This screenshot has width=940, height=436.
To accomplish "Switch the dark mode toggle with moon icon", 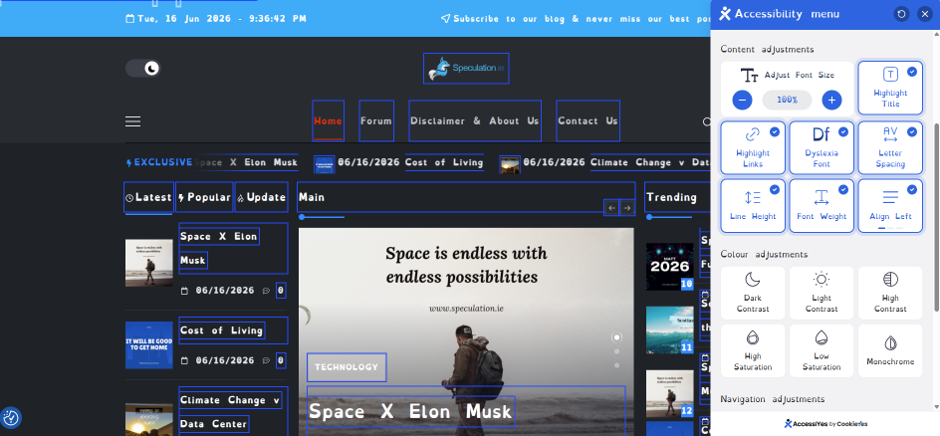I will click(143, 68).
